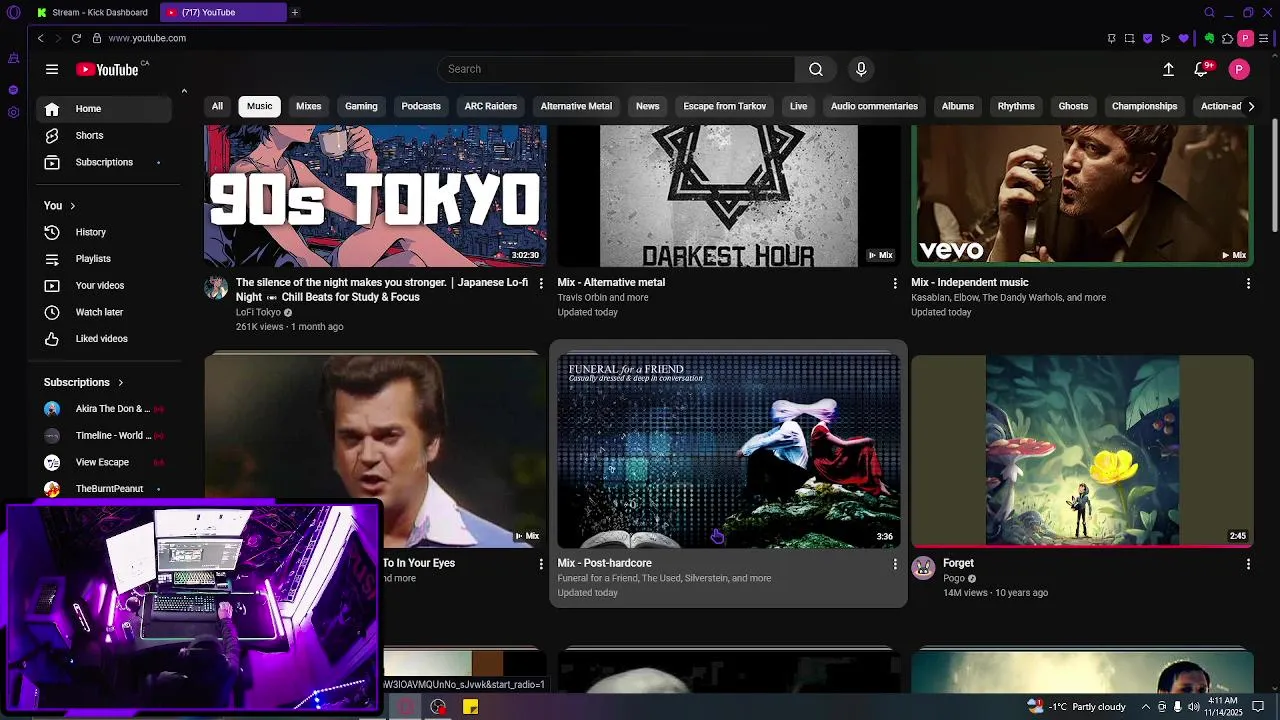Select the Championships filter chip
The height and width of the screenshot is (720, 1280).
[1144, 106]
